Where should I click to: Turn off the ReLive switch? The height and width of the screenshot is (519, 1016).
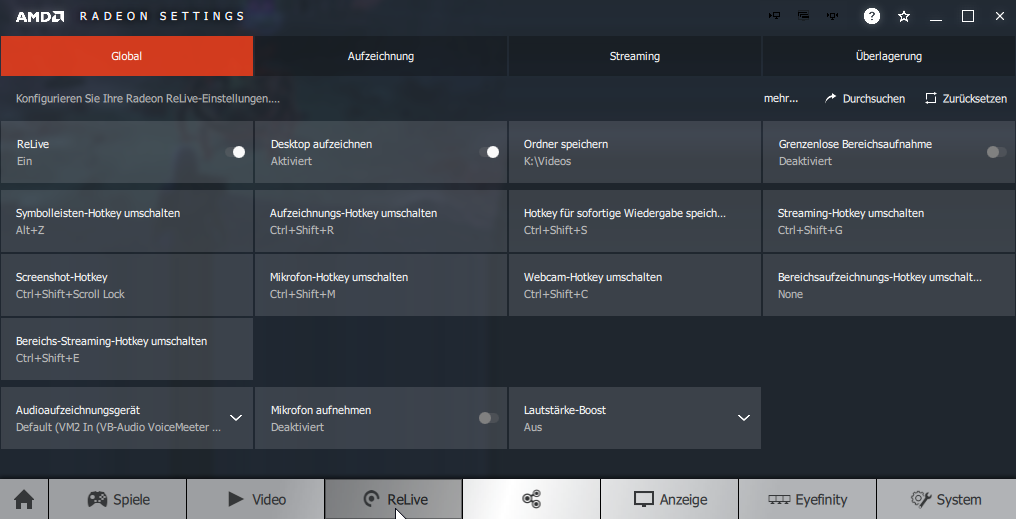pos(235,152)
